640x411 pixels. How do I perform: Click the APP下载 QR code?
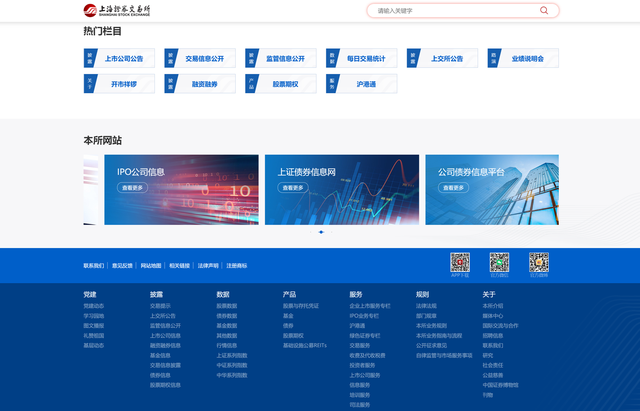(460, 262)
